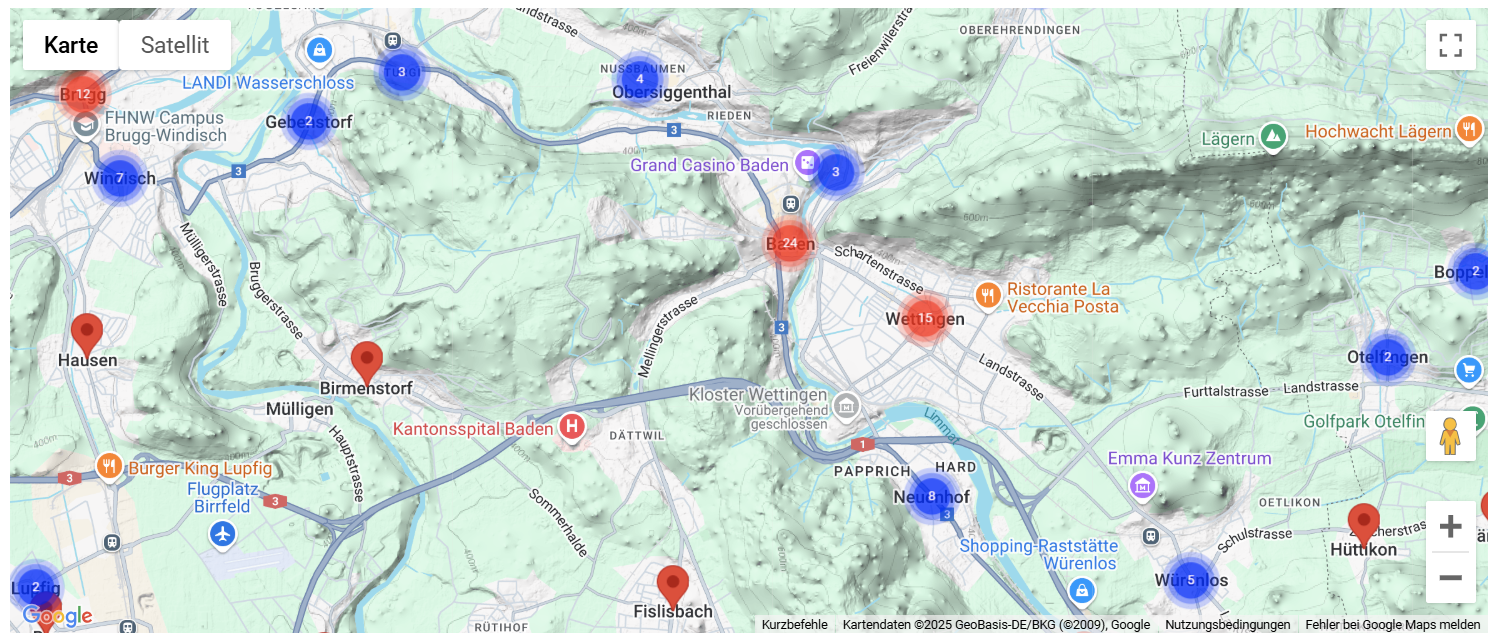Viewport: 1499px width, 643px height.
Task: Click Fehler bei Google Maps melden
Action: [x=1393, y=625]
